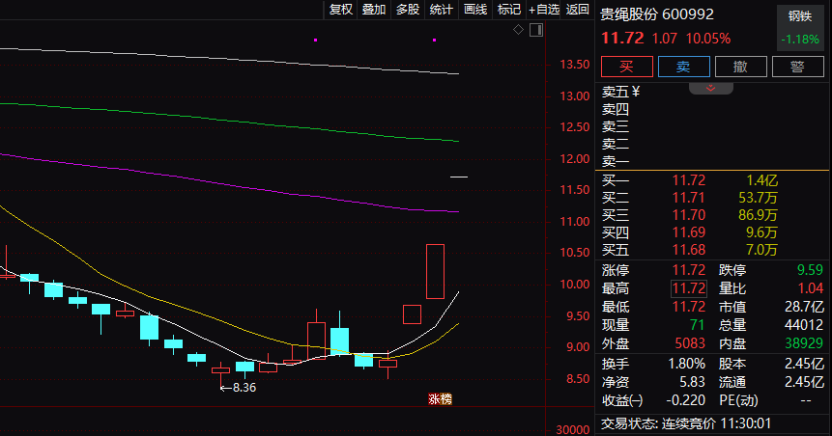This screenshot has width=832, height=436.
Task: Click 买二 price 11.71
Action: tap(689, 198)
